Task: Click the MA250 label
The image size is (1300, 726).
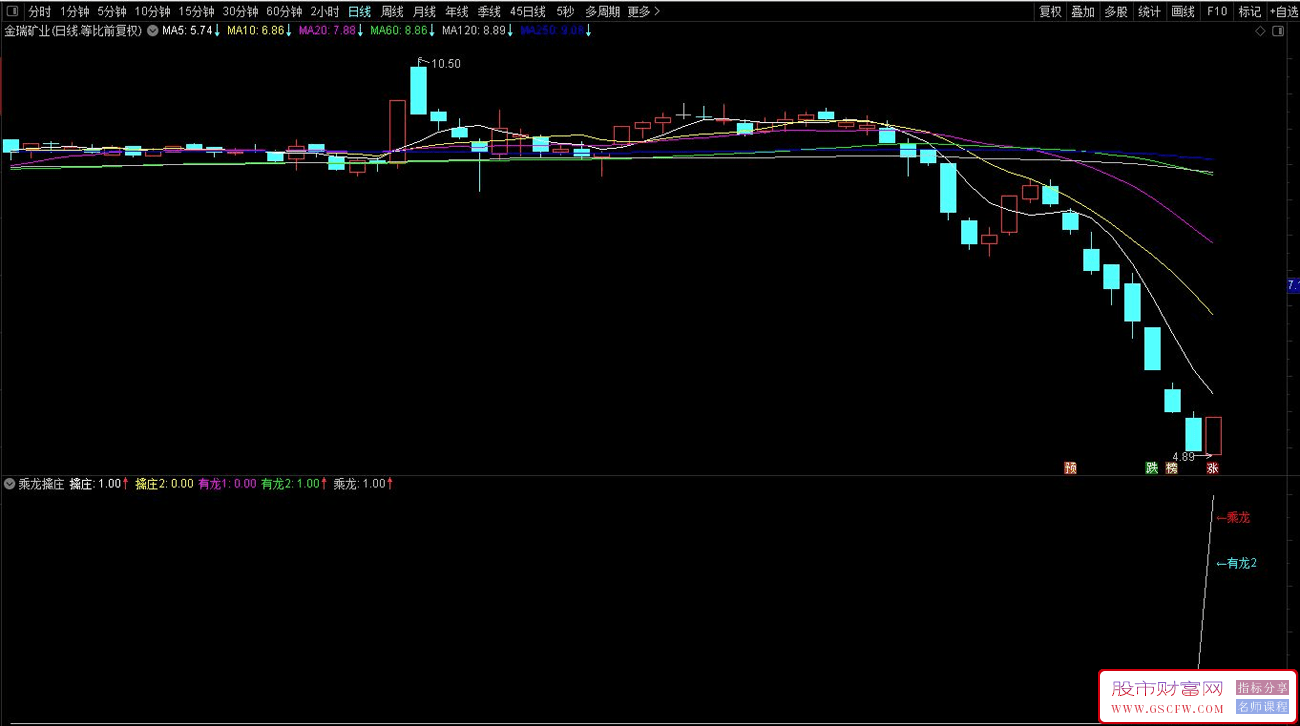Action: point(552,31)
